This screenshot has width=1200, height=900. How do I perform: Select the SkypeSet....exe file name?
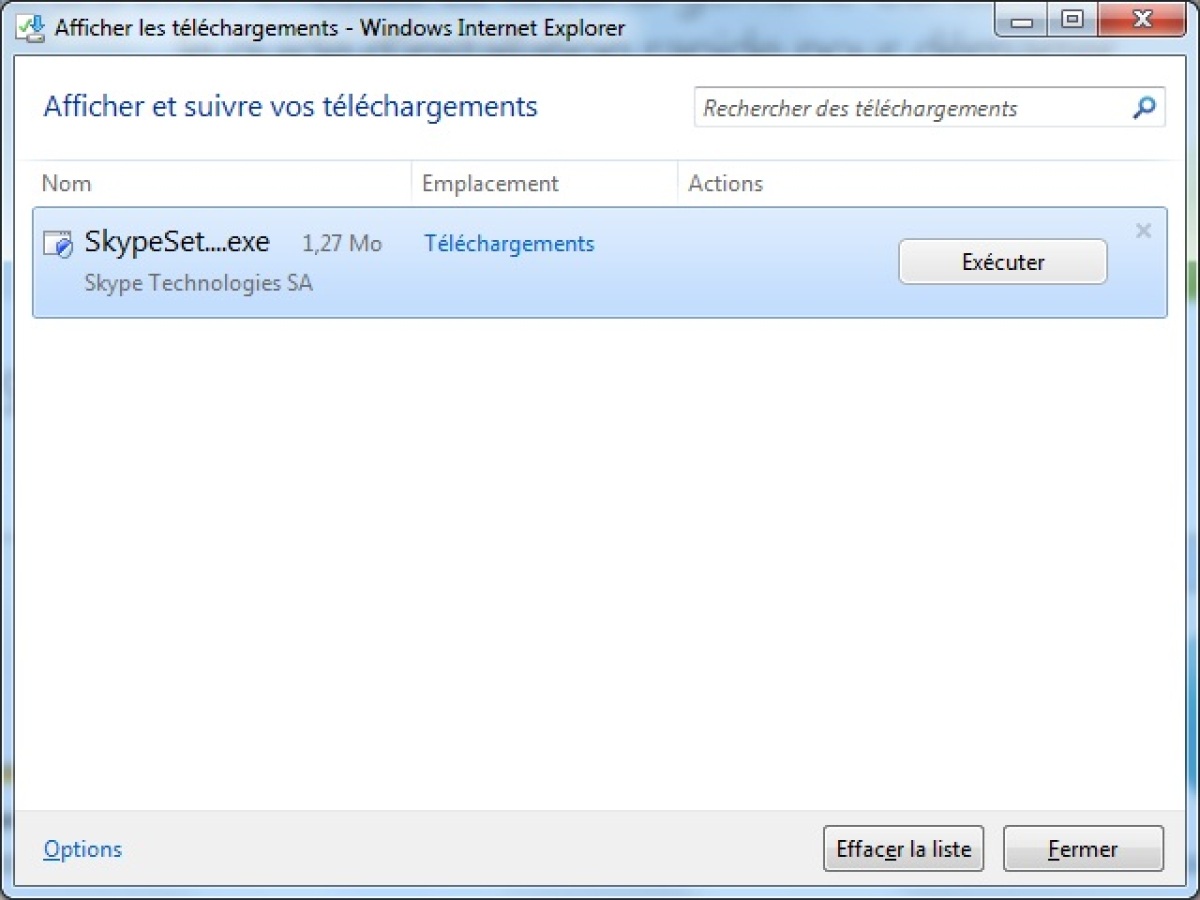[x=177, y=242]
